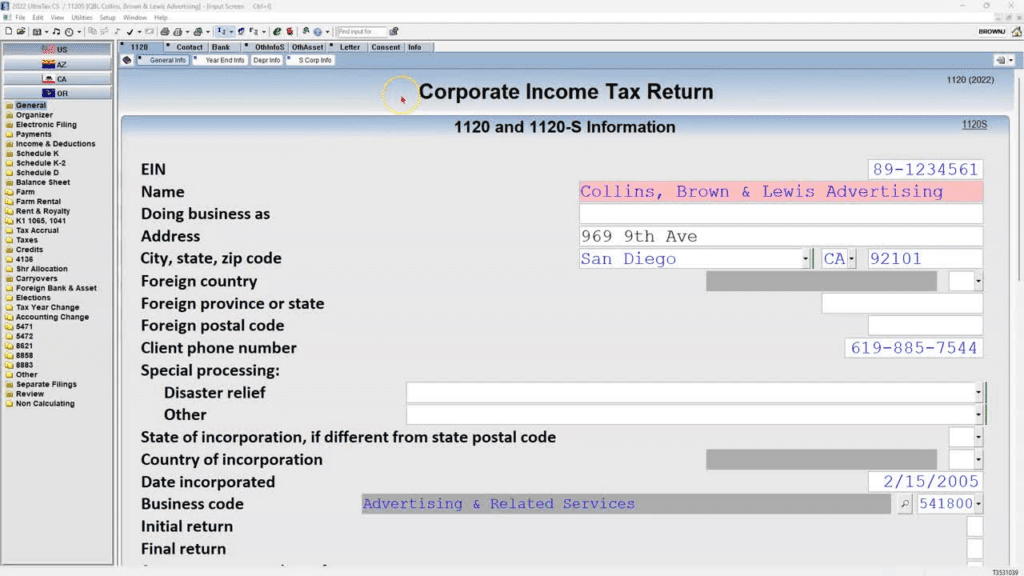The width and height of the screenshot is (1024, 576).
Task: Open the General folder in sidebar
Action: click(x=30, y=105)
